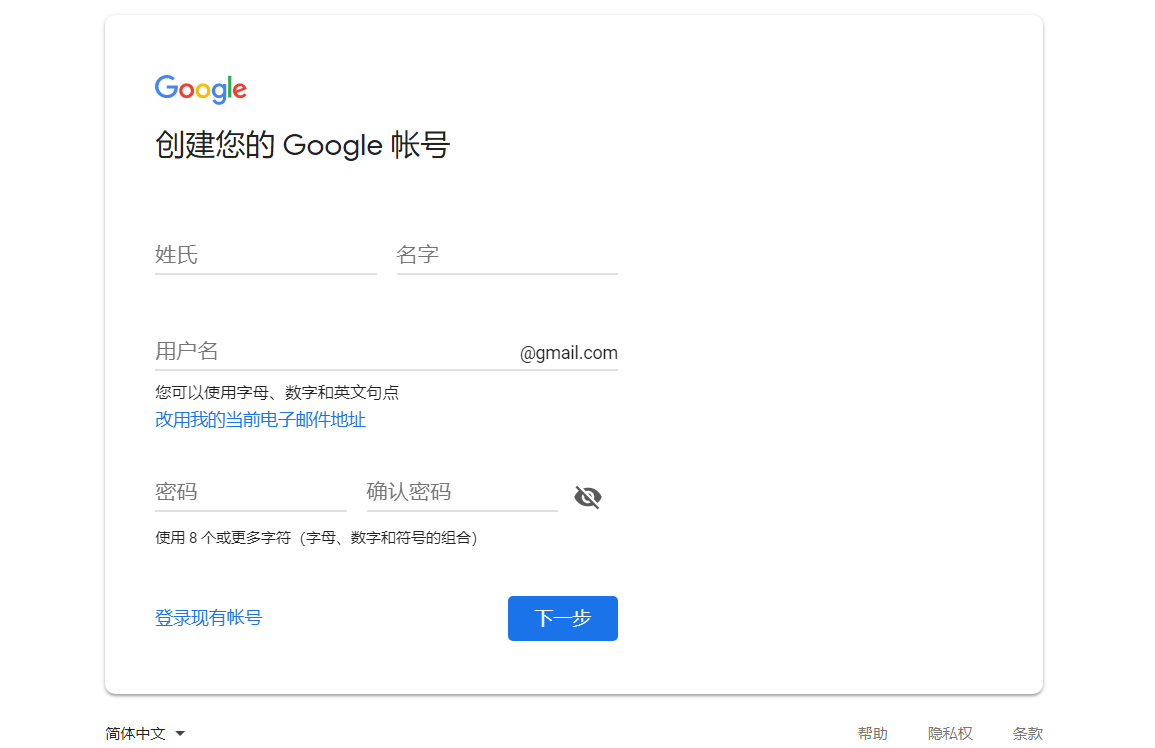Screen dimensions: 1155x748
Task: Click the 下一步 button
Action: 563,618
